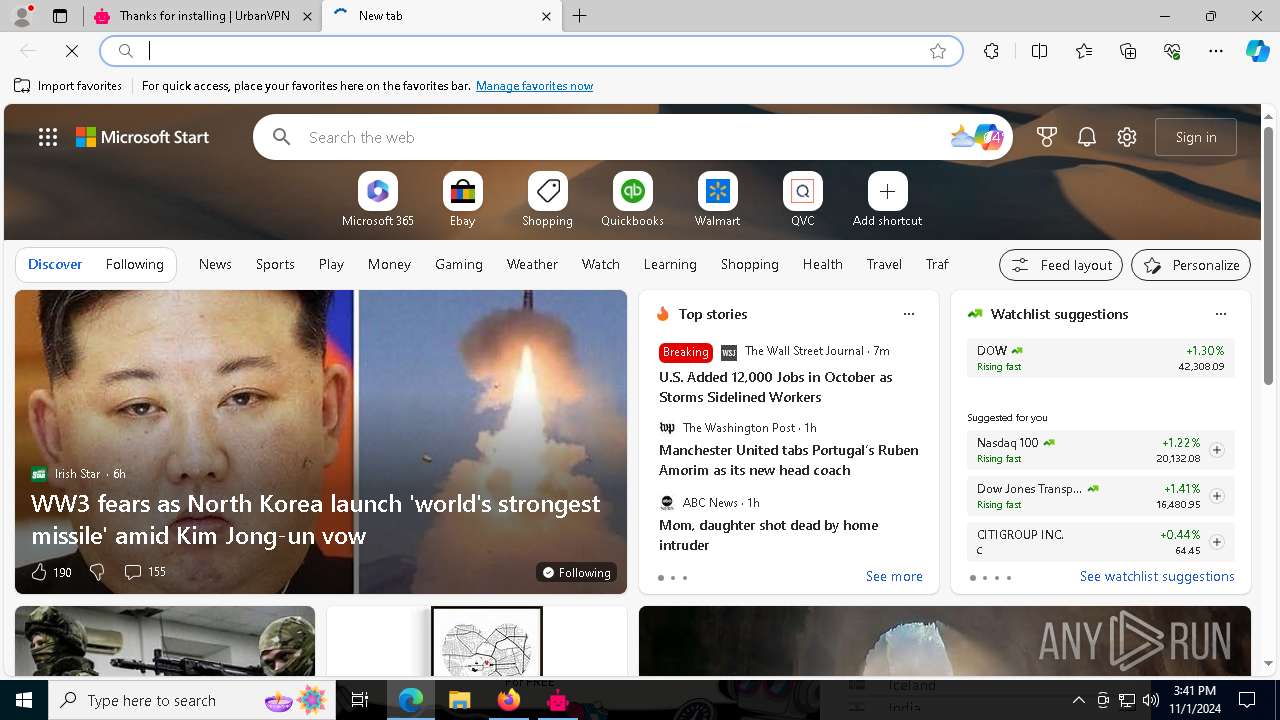Open comments on North Korea article
The width and height of the screenshot is (1280, 720).
point(144,572)
